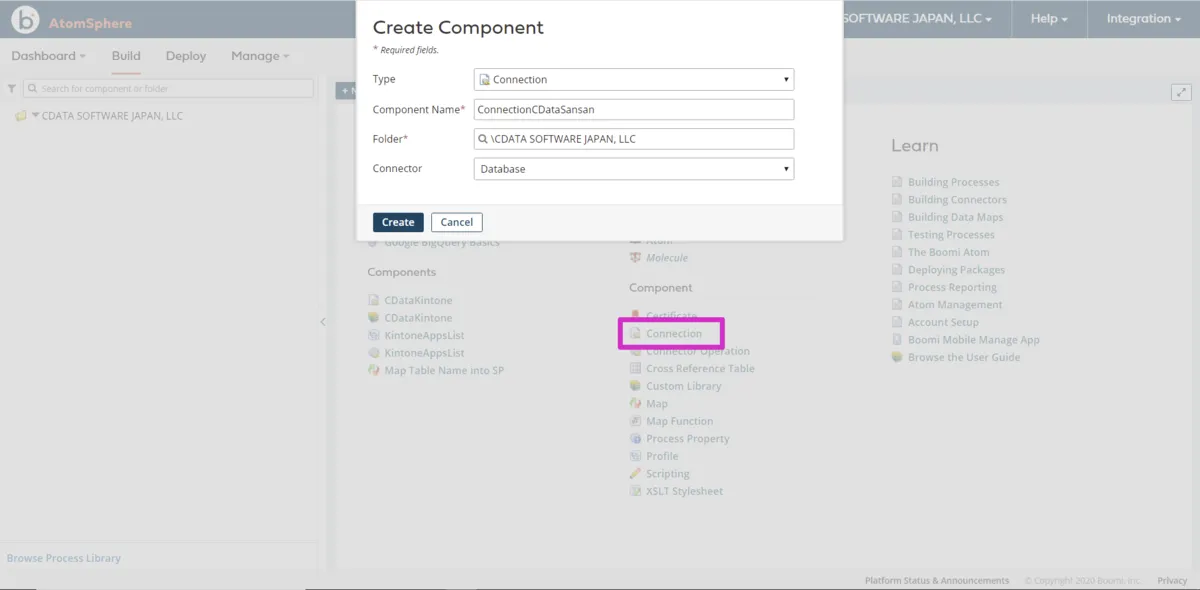
Task: Click the filter funnel icon beside search
Action: pyautogui.click(x=12, y=89)
